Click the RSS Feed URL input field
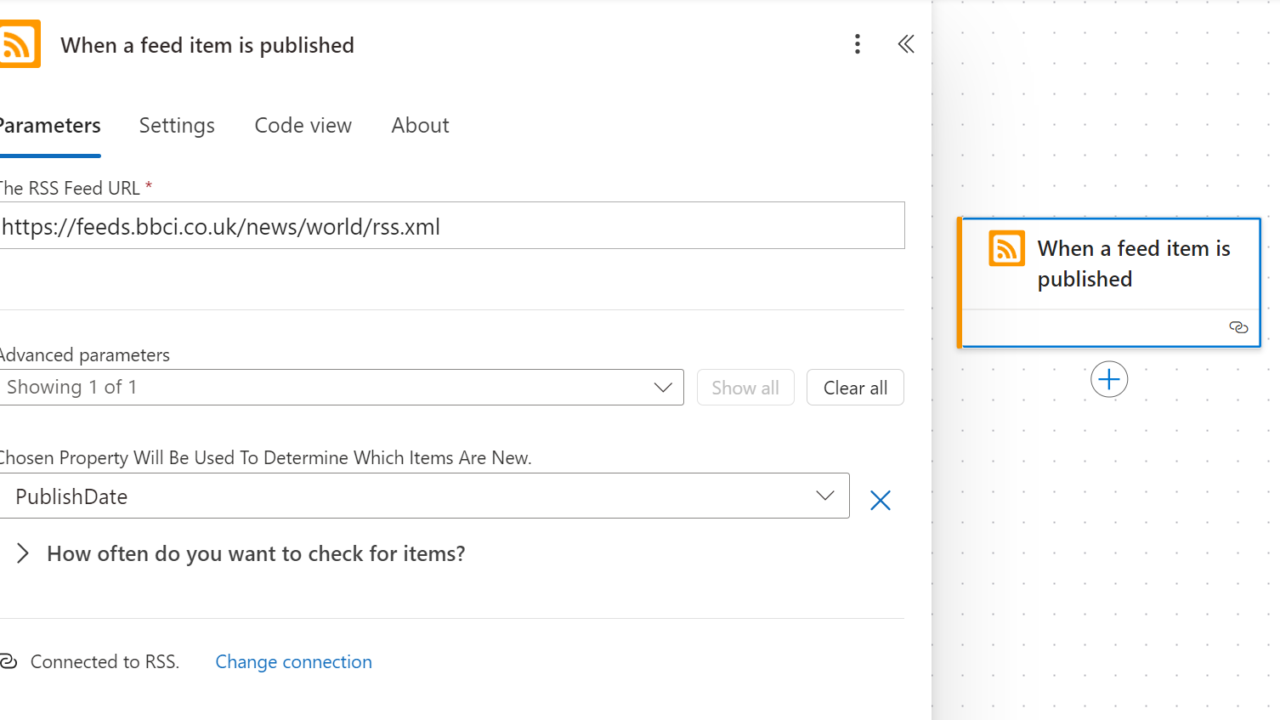The image size is (1280, 720). pyautogui.click(x=450, y=227)
